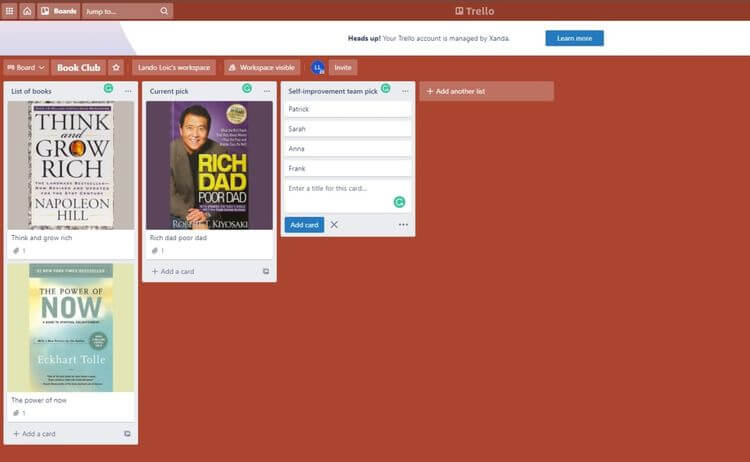Open the List of books list actions menu
750x462 pixels.
[128, 91]
